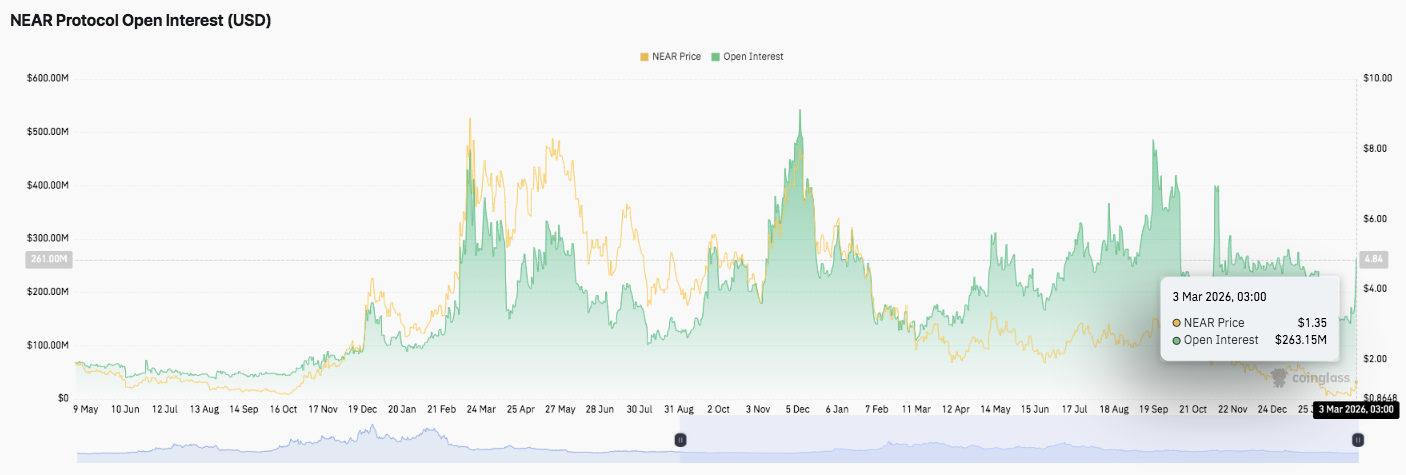Screen dimensions: 1406x475
Task: Click the green Open Interest legend square
Action: (715, 57)
